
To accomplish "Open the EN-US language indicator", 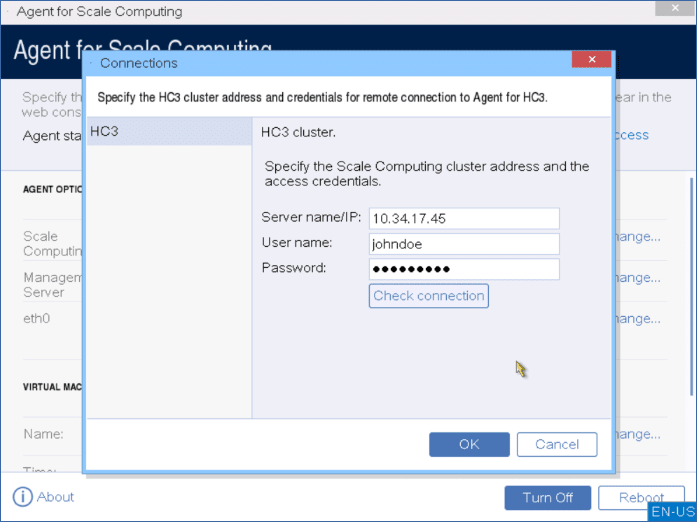I will click(x=673, y=512).
